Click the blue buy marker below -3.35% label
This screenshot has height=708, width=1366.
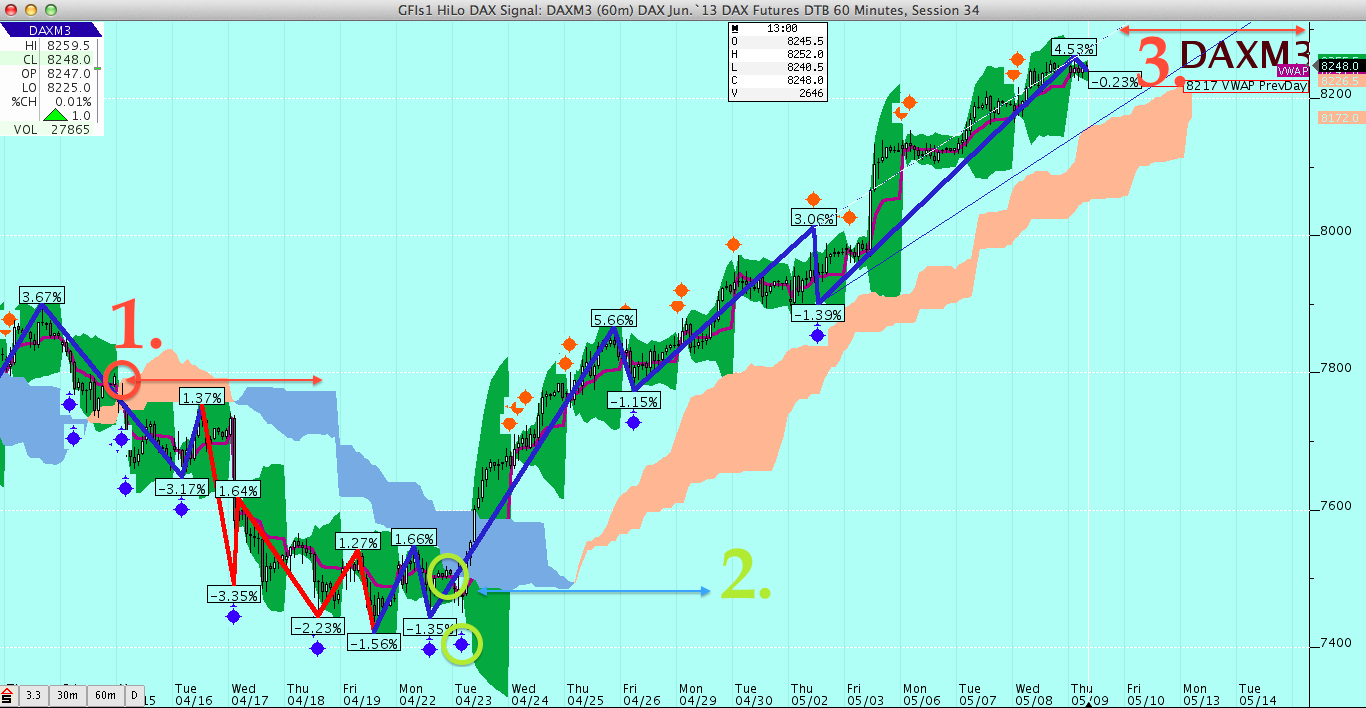click(234, 616)
